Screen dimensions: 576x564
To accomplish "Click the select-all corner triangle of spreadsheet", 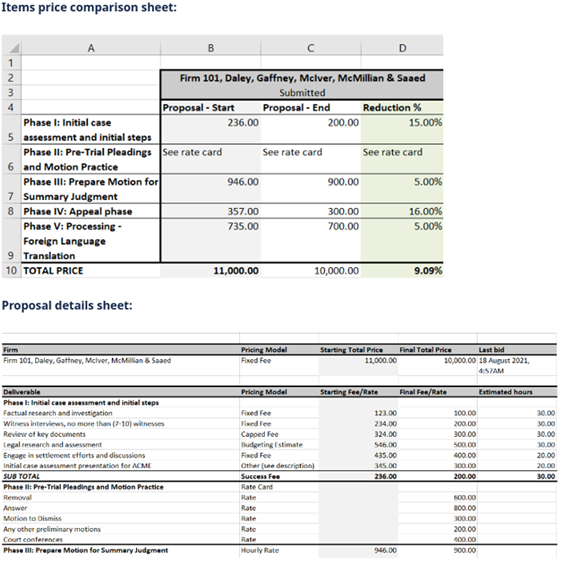I will point(11,48).
